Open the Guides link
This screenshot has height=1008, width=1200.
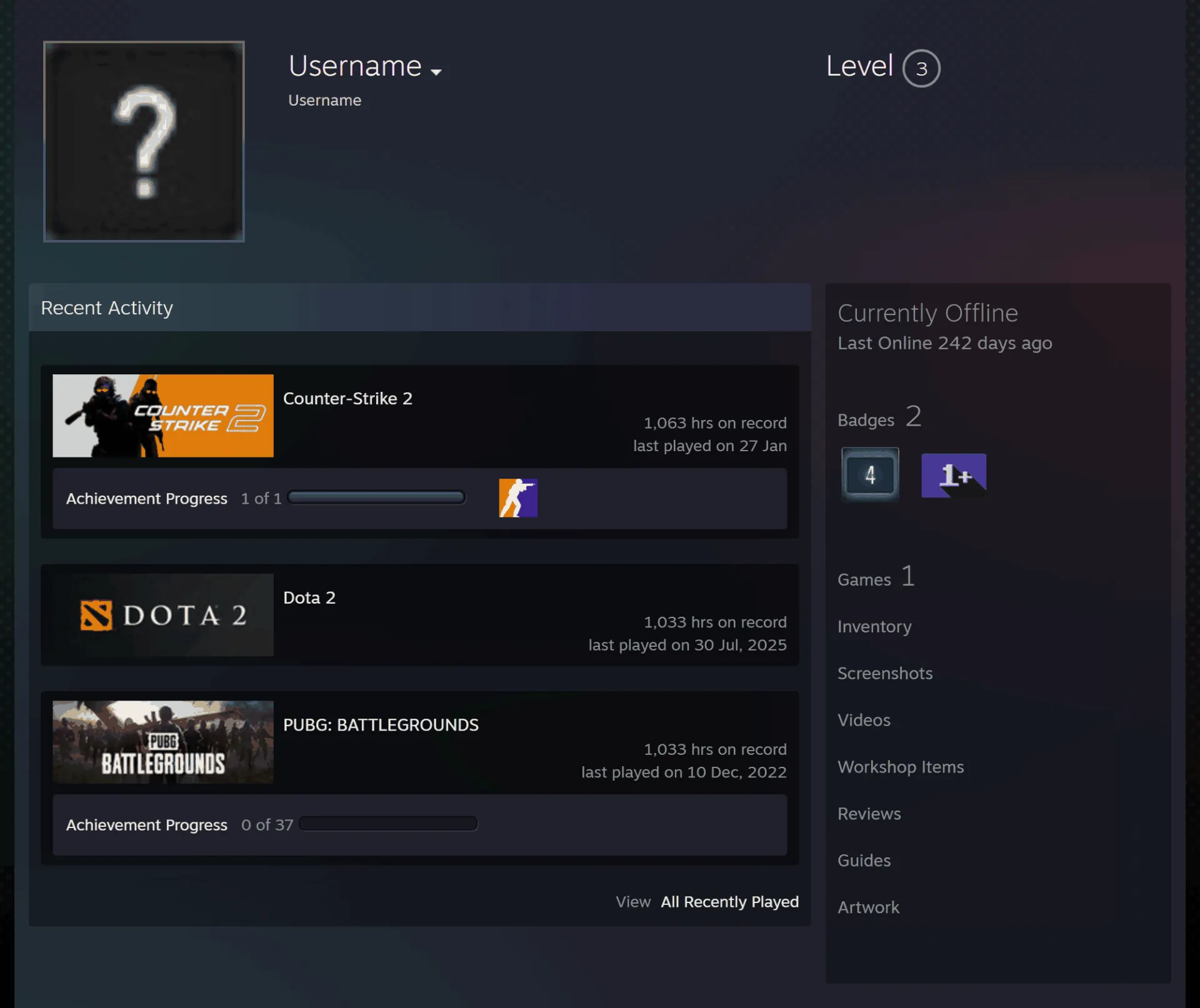(864, 861)
